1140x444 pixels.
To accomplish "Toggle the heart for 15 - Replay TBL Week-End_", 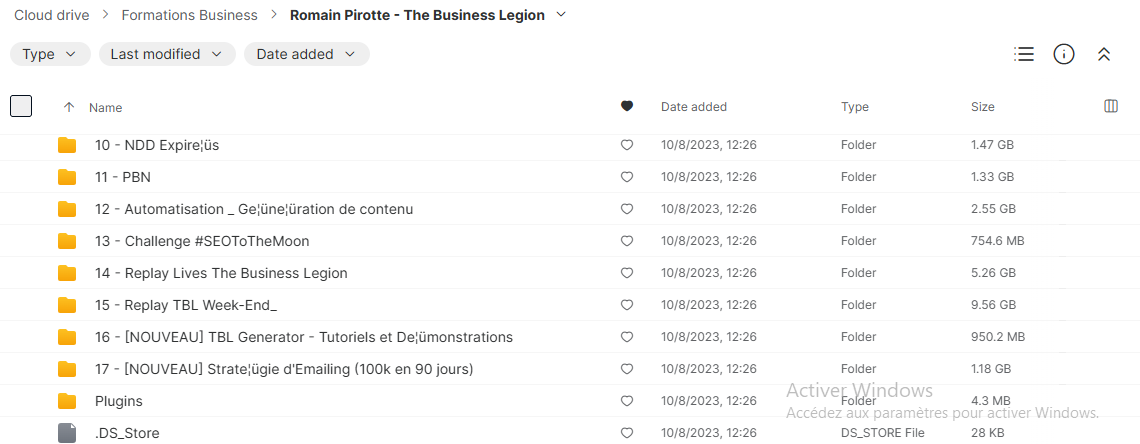I will (x=627, y=305).
